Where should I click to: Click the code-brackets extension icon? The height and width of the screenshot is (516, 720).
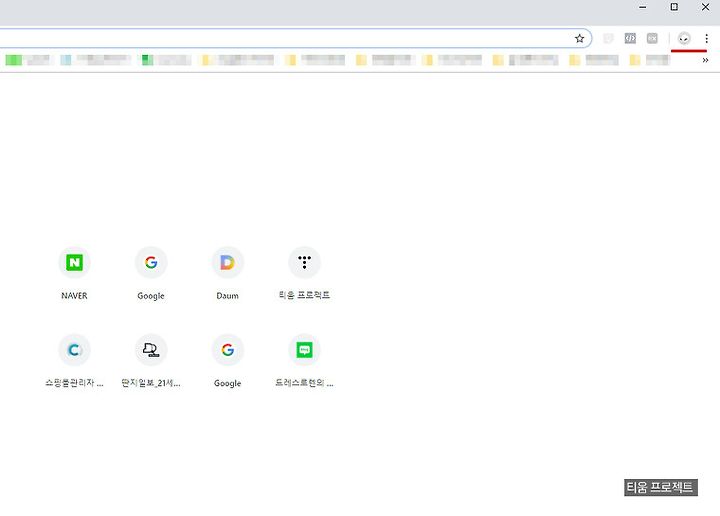tap(630, 39)
